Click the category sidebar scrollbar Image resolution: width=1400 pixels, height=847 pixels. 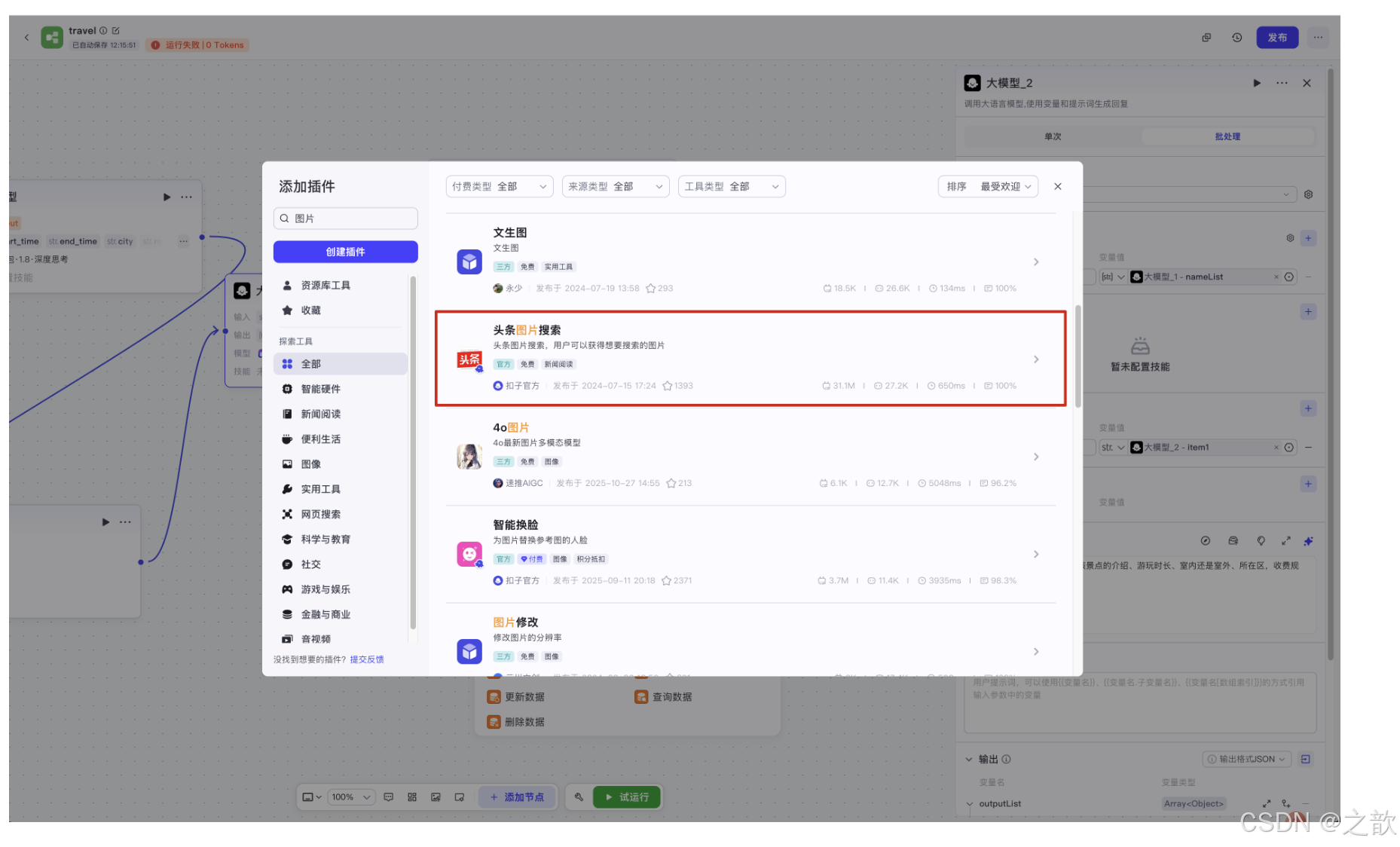click(x=412, y=452)
